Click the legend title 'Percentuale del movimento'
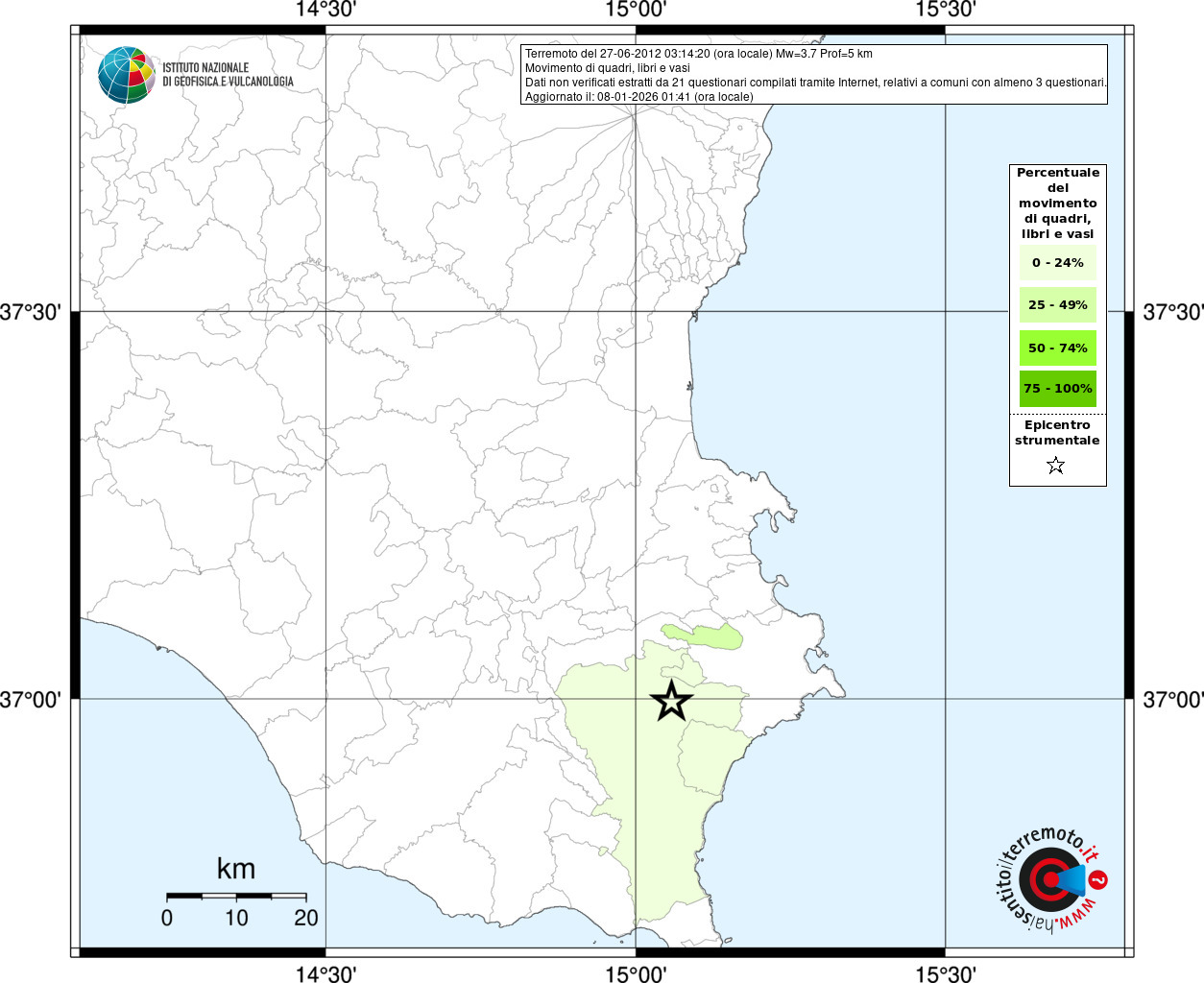1204x983 pixels. 1058,203
